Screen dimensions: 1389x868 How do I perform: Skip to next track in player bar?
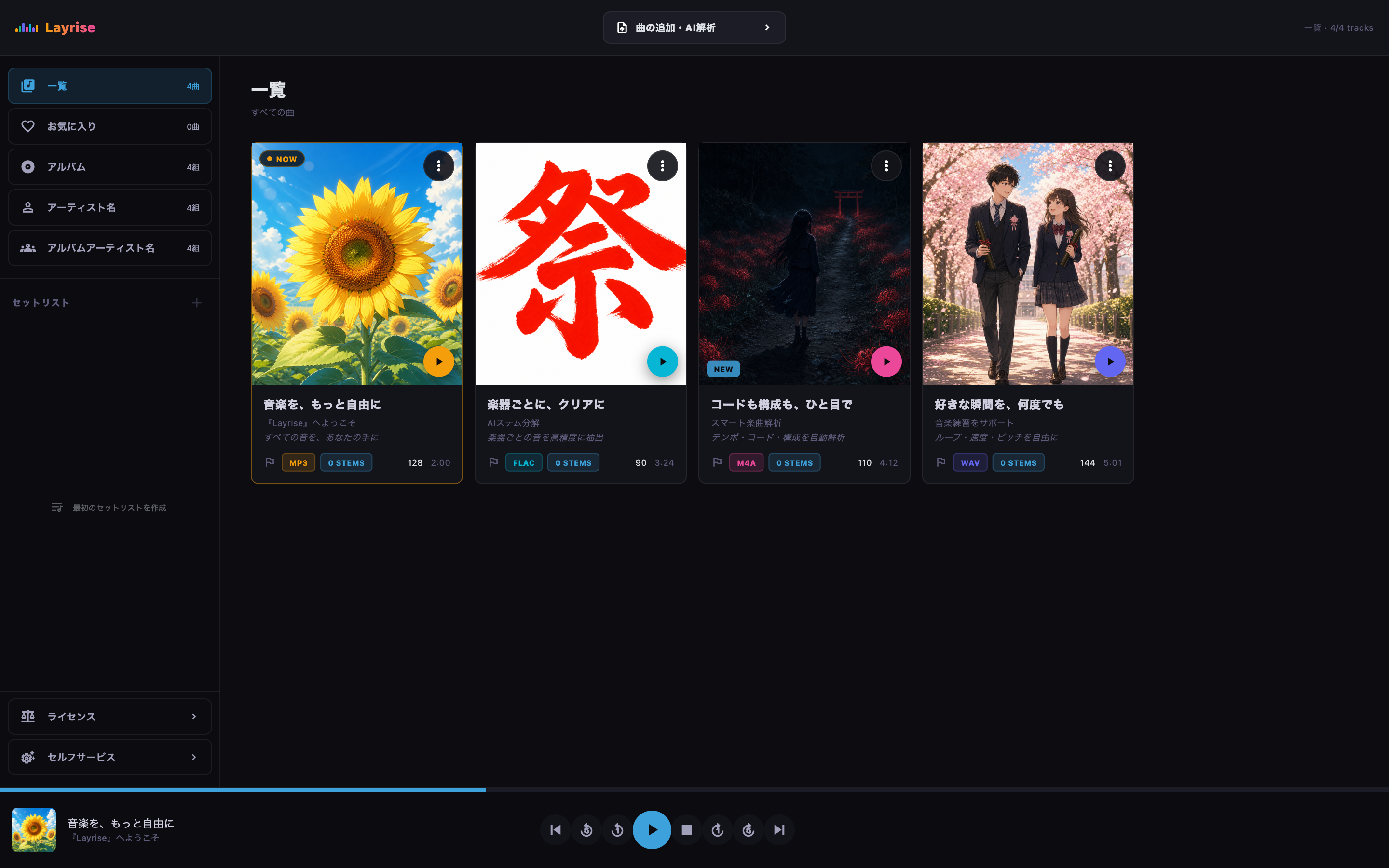click(x=779, y=829)
